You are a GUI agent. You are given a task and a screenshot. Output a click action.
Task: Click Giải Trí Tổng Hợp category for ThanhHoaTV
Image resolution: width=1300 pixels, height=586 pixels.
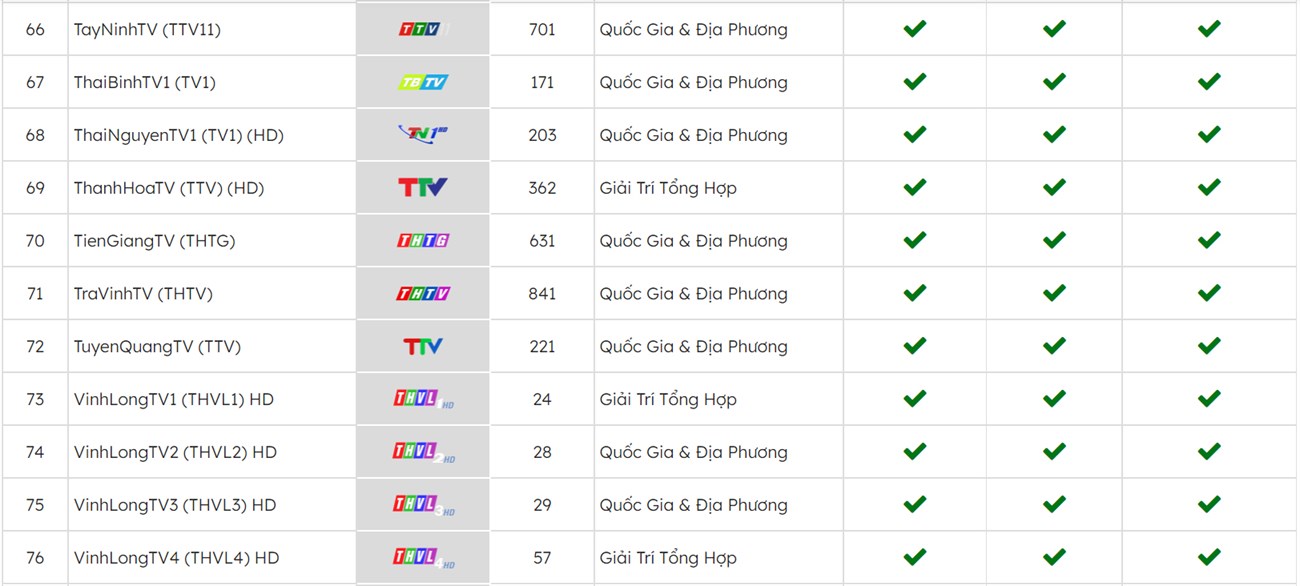point(668,188)
